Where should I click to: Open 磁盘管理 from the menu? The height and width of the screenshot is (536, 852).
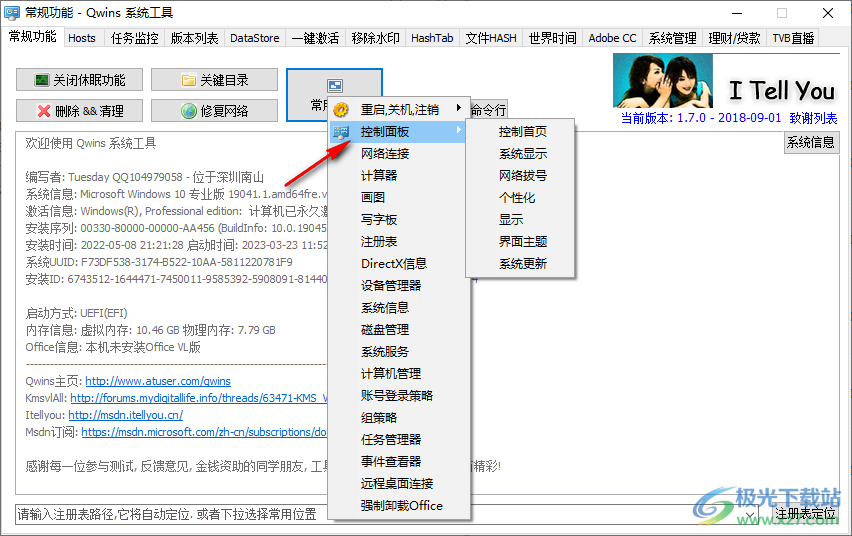(x=399, y=329)
